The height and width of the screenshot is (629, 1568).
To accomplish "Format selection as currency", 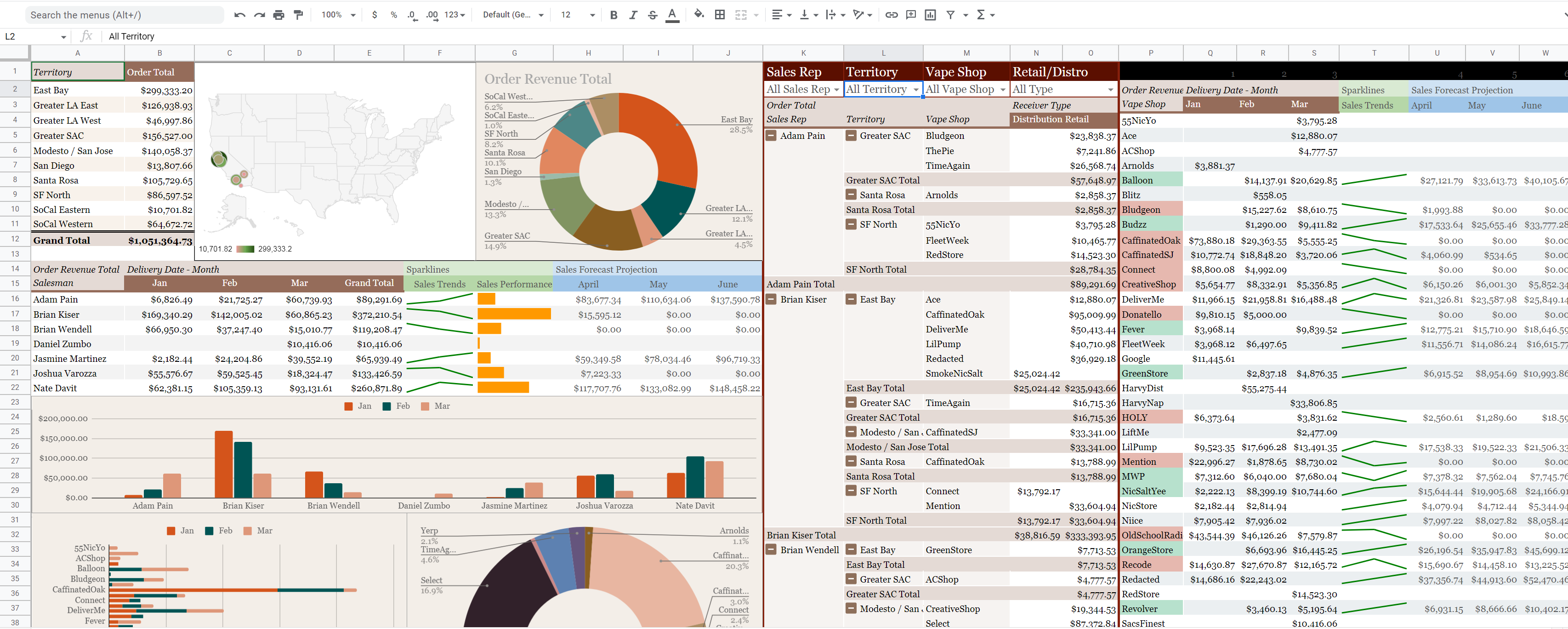I will pos(374,15).
